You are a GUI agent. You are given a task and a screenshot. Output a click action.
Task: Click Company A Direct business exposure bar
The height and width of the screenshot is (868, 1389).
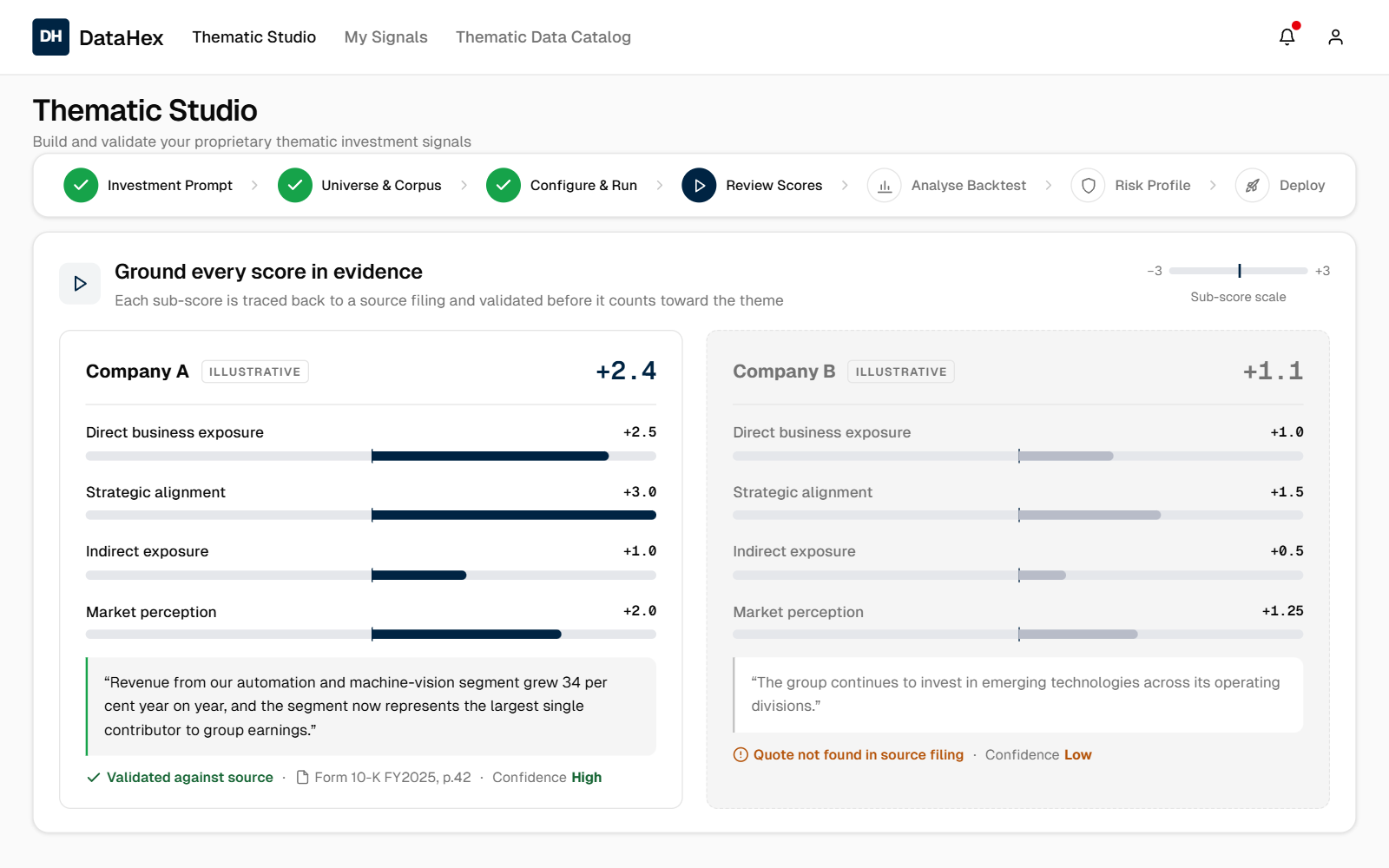point(371,456)
